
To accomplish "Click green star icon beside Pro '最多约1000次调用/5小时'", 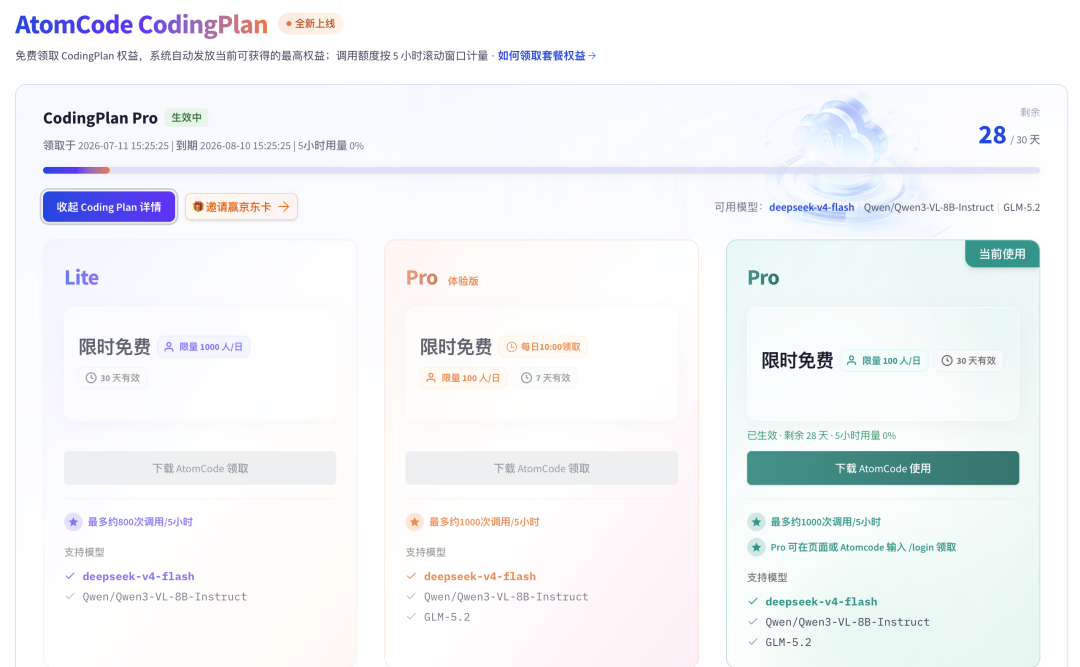I will click(x=756, y=522).
